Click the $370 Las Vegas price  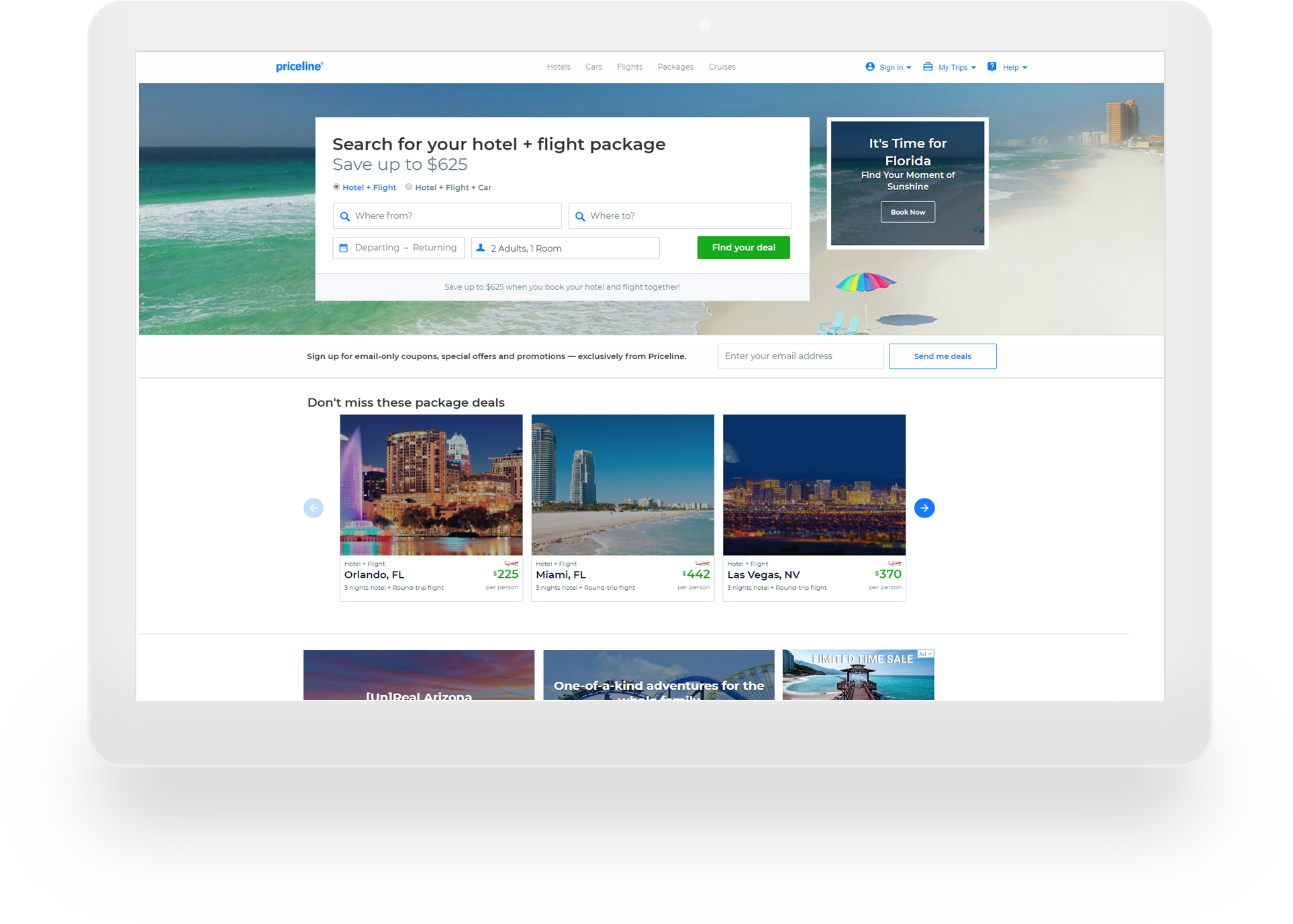click(888, 574)
